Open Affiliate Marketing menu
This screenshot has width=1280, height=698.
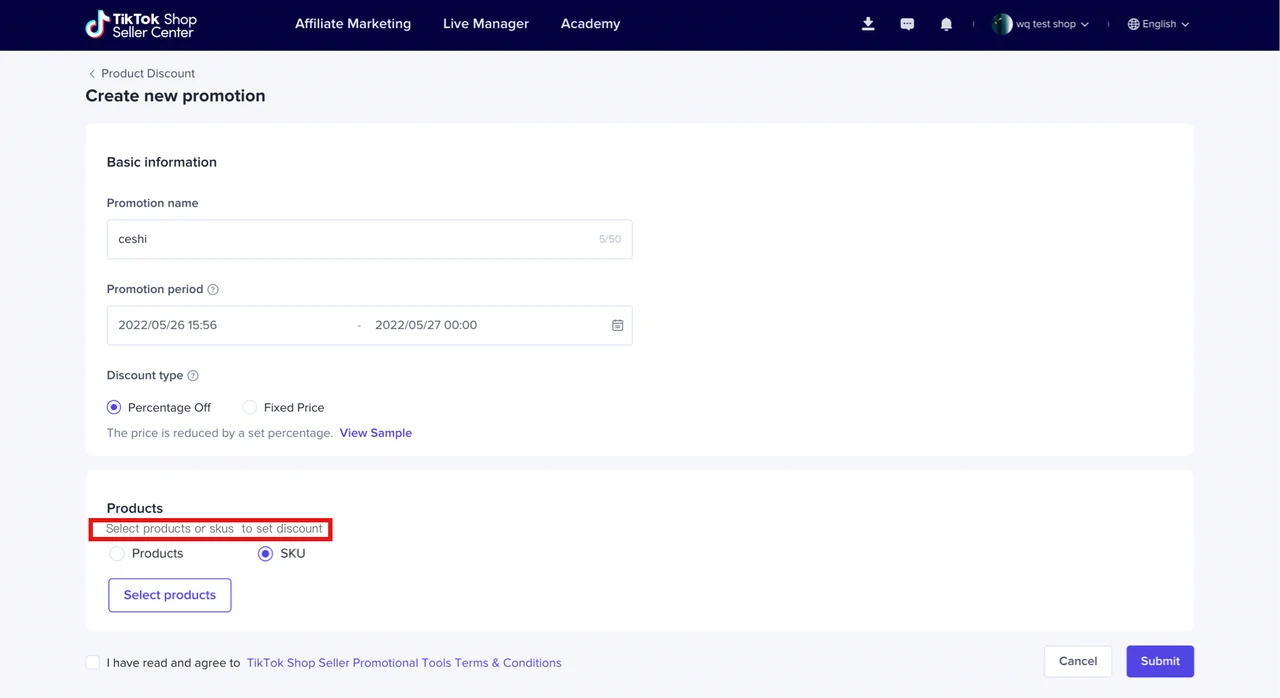coord(352,24)
